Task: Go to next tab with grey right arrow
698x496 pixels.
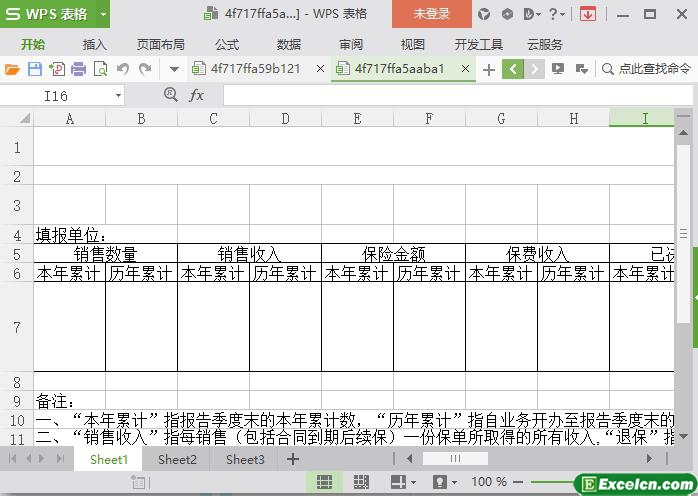Action: point(534,69)
